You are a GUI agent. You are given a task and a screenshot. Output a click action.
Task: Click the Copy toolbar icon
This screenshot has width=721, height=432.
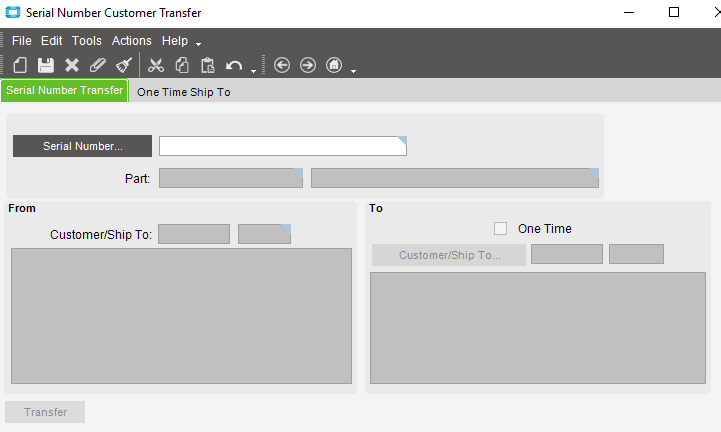[x=182, y=65]
